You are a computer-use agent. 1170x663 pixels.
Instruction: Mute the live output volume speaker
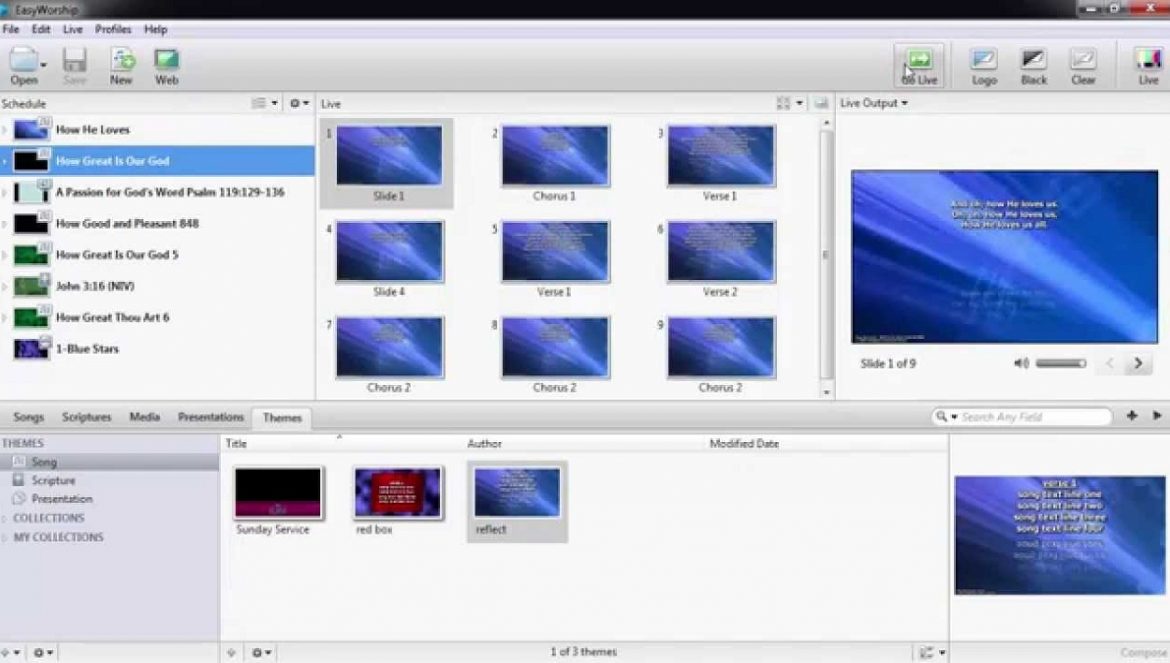tap(1021, 364)
